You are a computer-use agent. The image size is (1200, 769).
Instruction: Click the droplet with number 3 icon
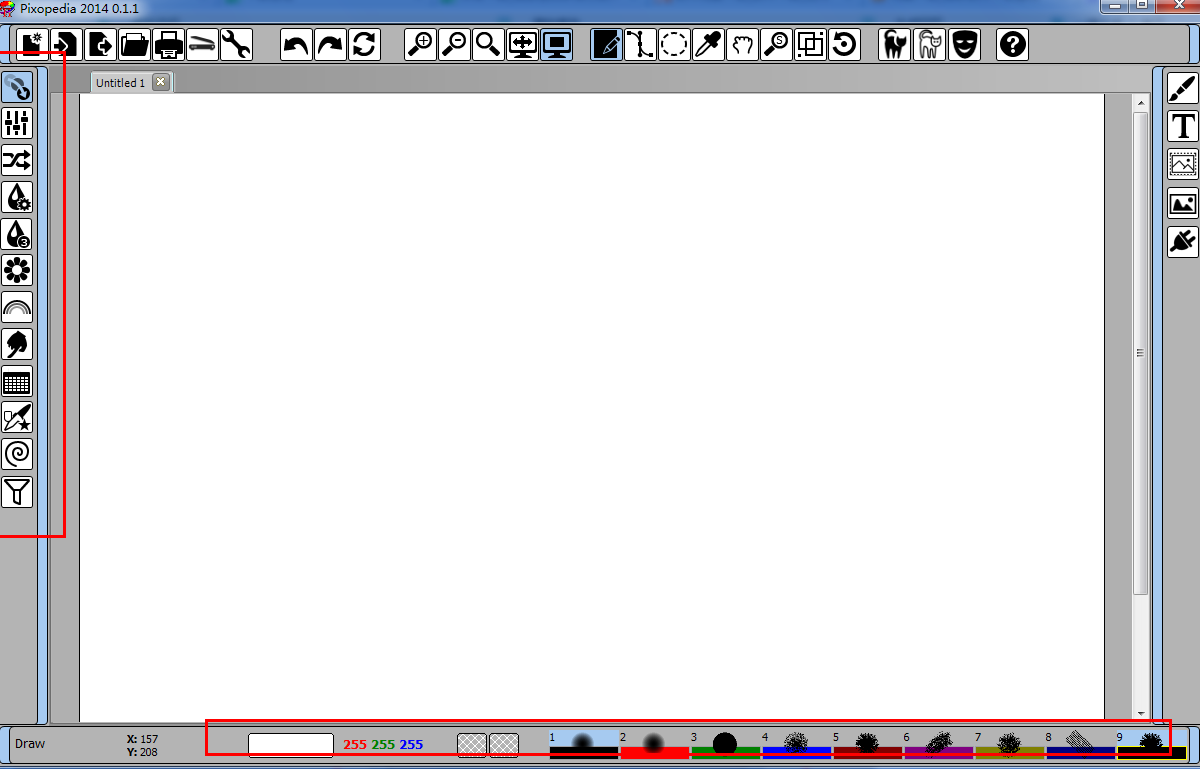(x=17, y=234)
